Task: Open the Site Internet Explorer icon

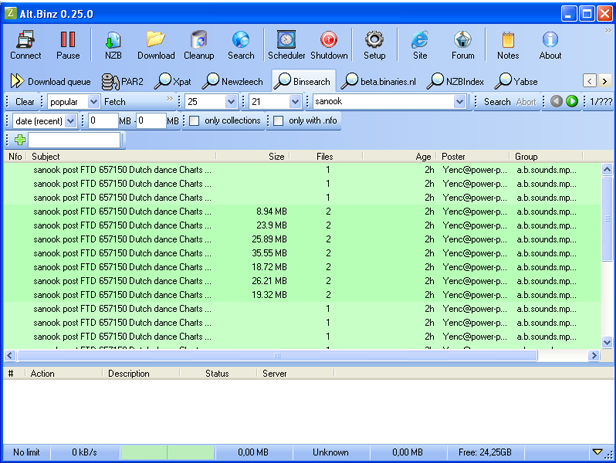Action: pos(420,45)
